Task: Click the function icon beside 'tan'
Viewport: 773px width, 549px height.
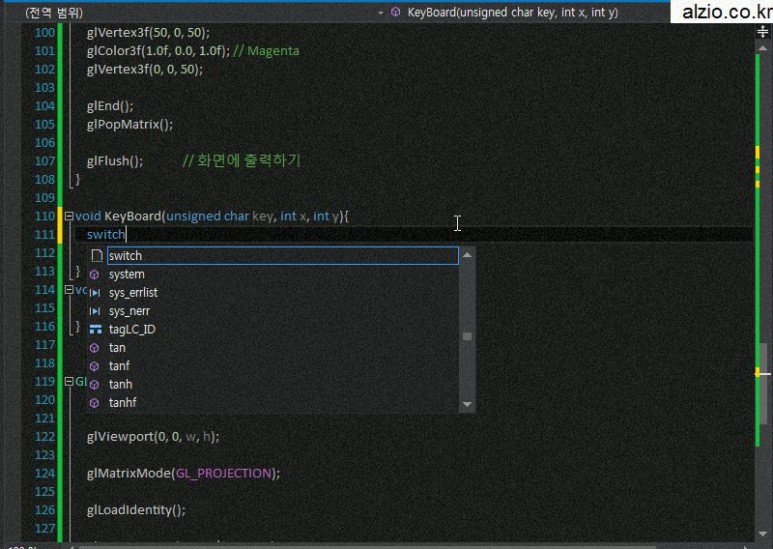Action: [x=95, y=348]
